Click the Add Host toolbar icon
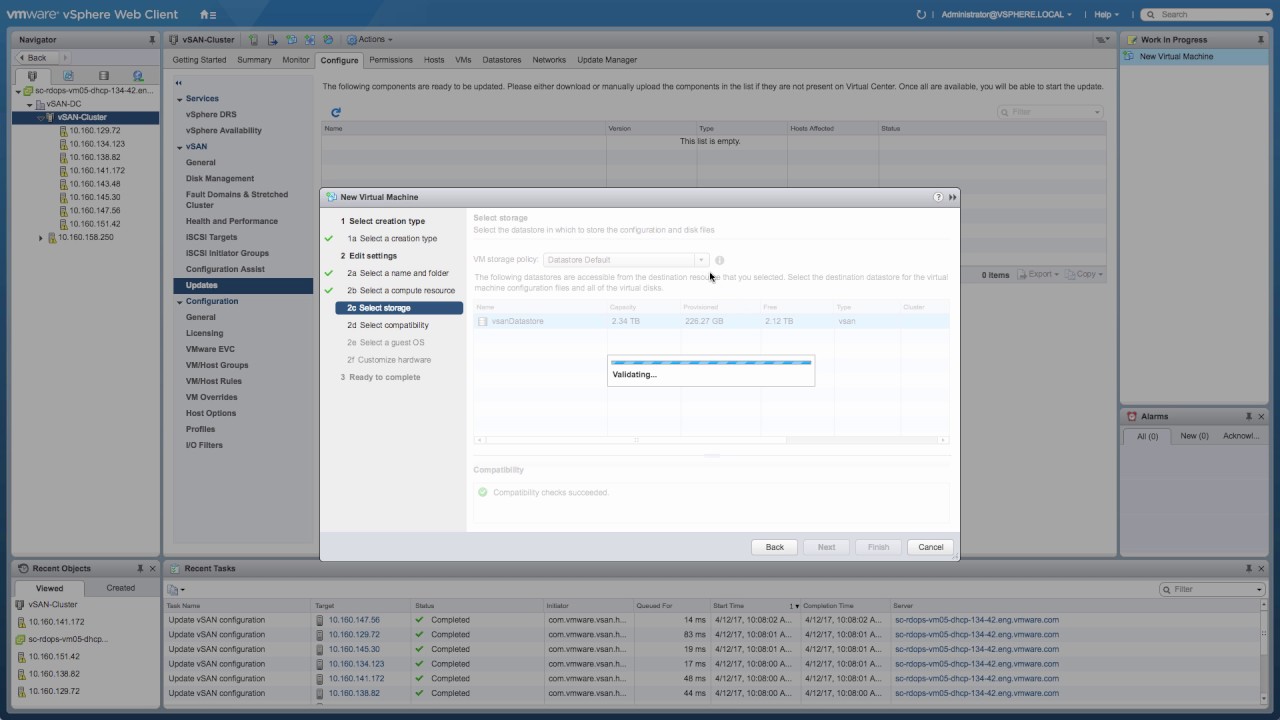 click(x=254, y=40)
